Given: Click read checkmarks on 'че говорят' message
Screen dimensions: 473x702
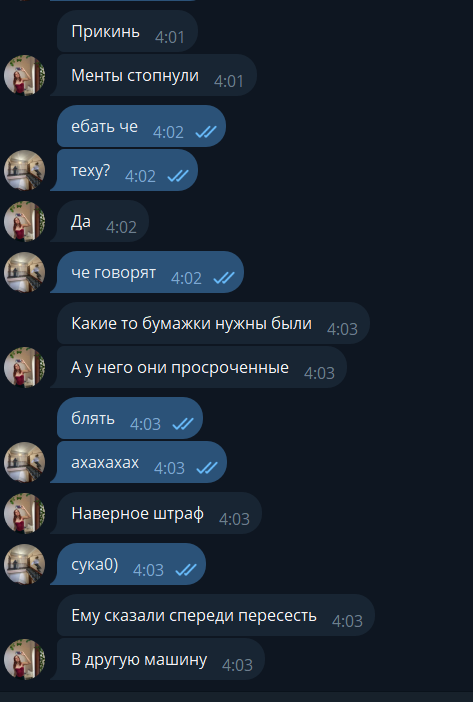Looking at the screenshot, I should pos(224,278).
